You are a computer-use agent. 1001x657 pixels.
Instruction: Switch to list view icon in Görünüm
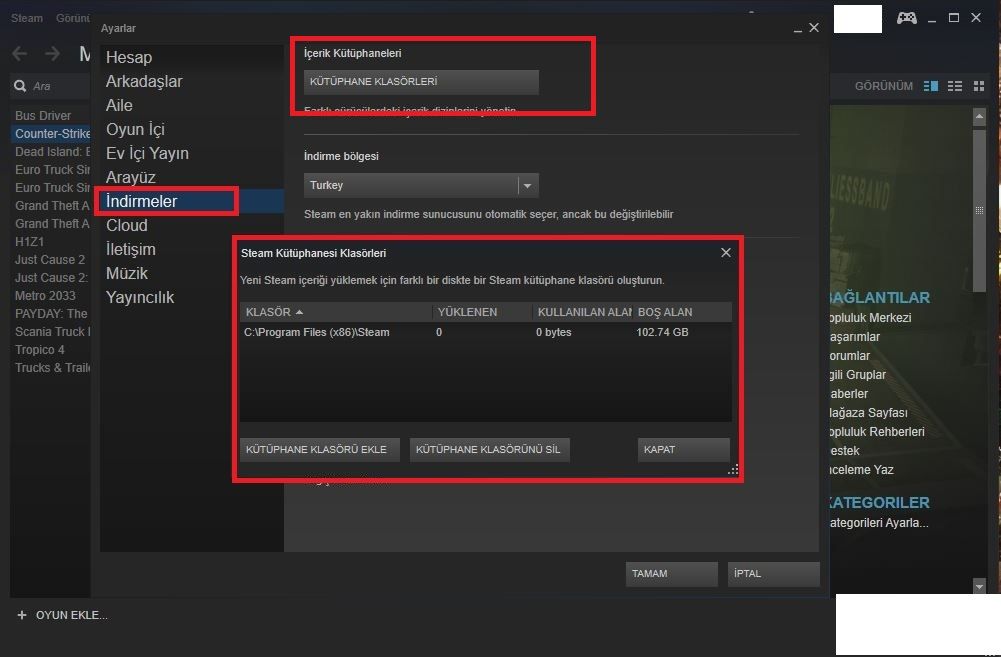(955, 86)
